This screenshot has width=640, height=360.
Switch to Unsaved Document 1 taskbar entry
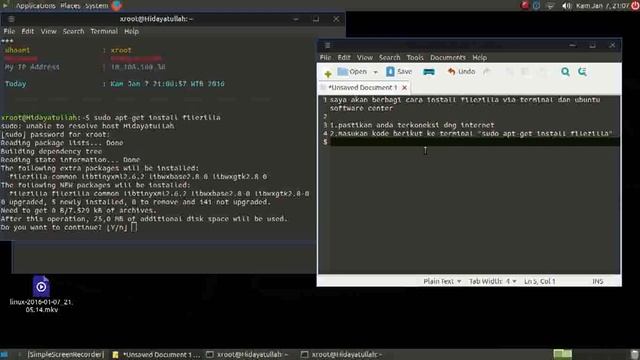point(157,354)
